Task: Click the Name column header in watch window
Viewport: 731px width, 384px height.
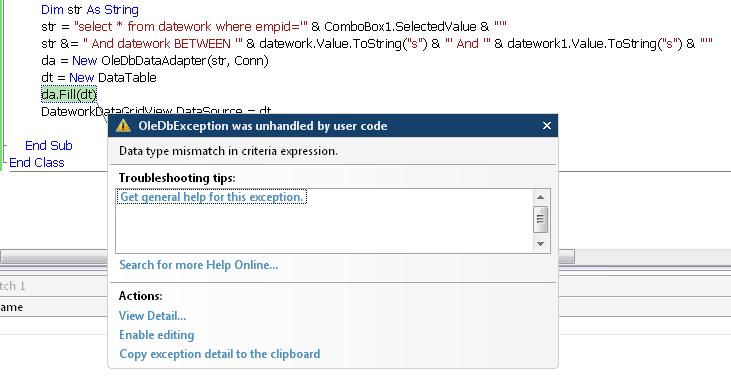Action: coord(12,307)
